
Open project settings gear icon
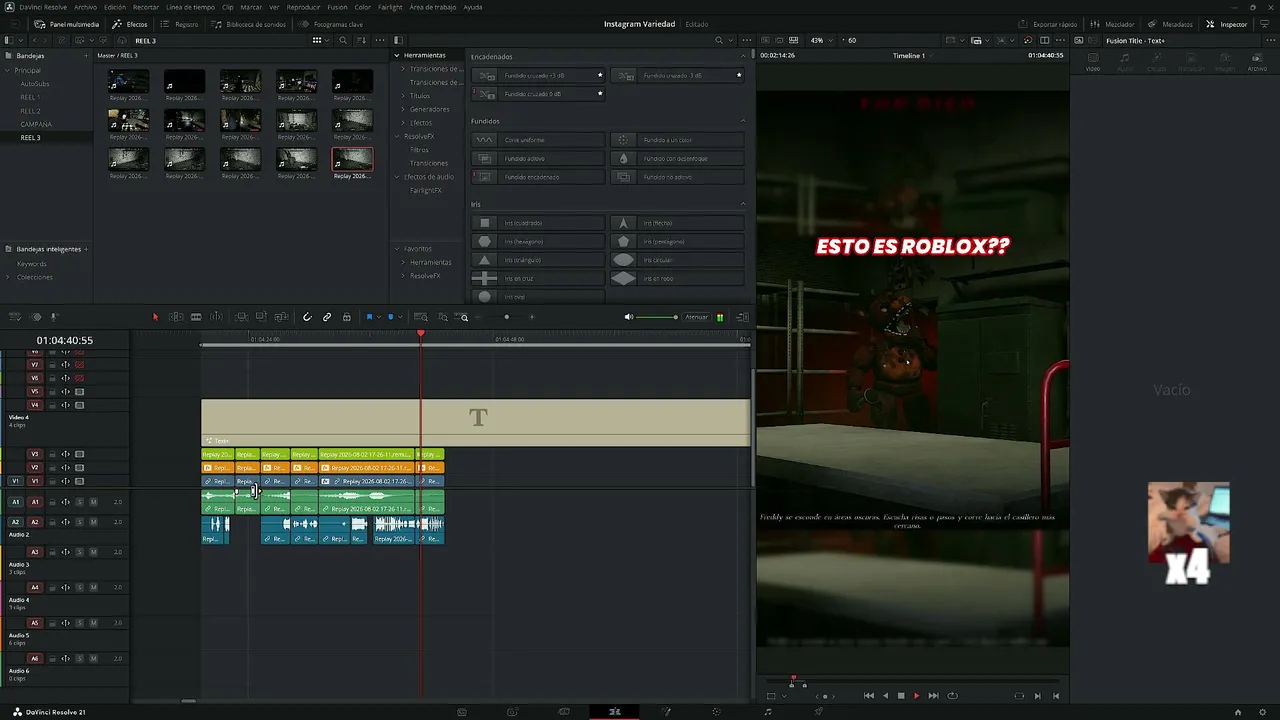[1263, 712]
